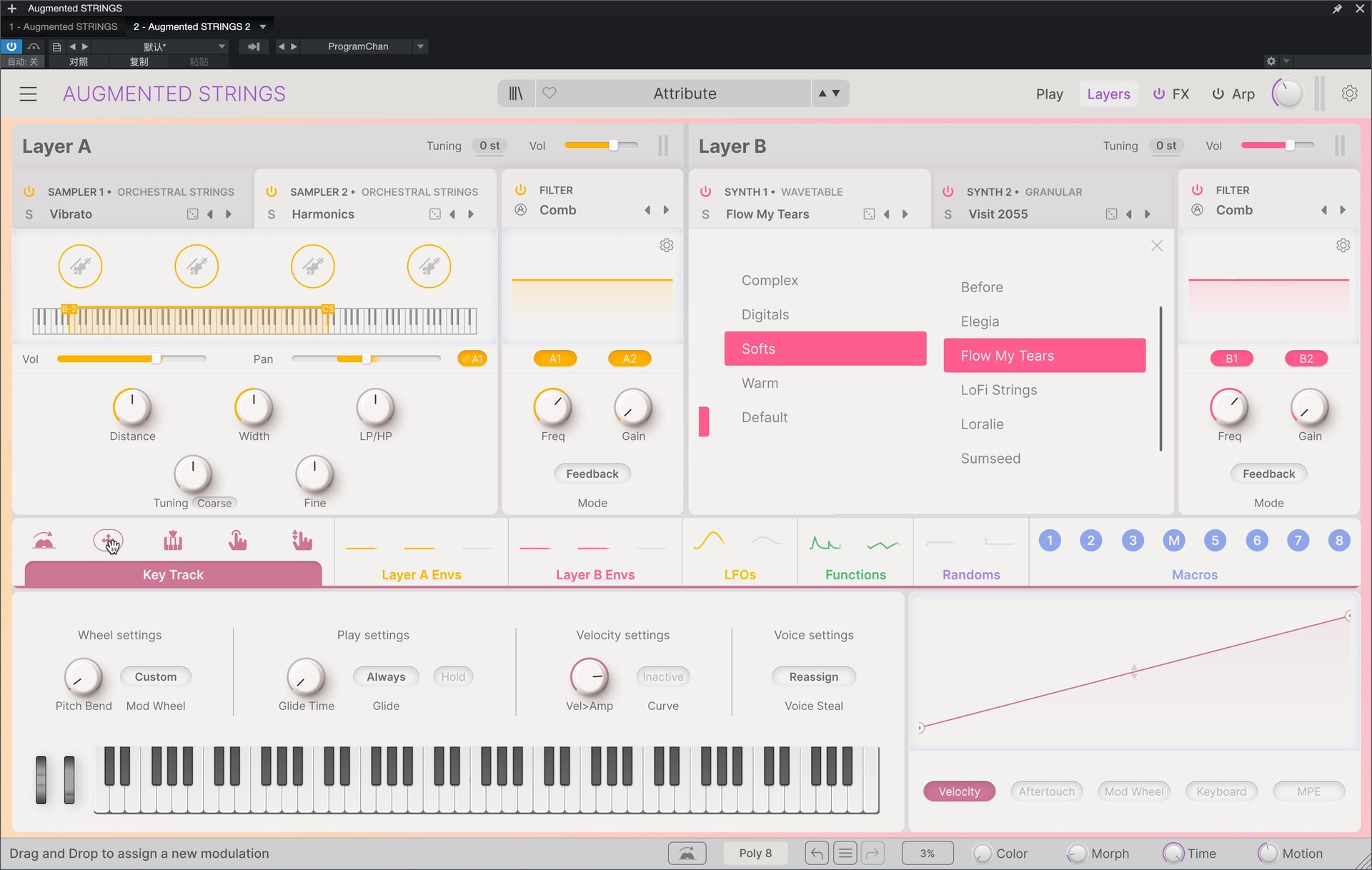The image size is (1372, 870).
Task: Select macro number 5
Action: coord(1215,541)
